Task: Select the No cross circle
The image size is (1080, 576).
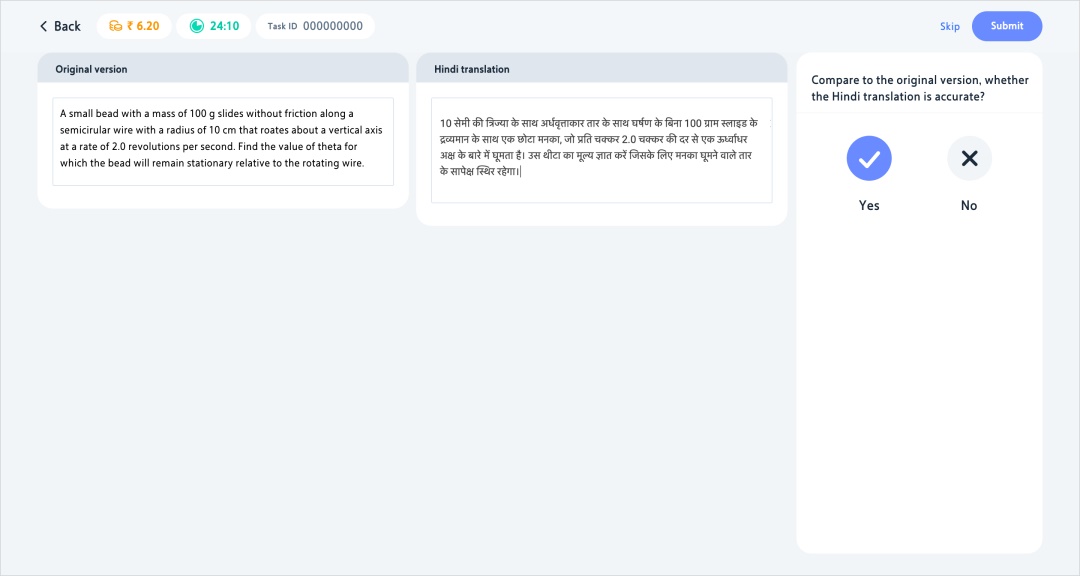Action: (x=968, y=158)
